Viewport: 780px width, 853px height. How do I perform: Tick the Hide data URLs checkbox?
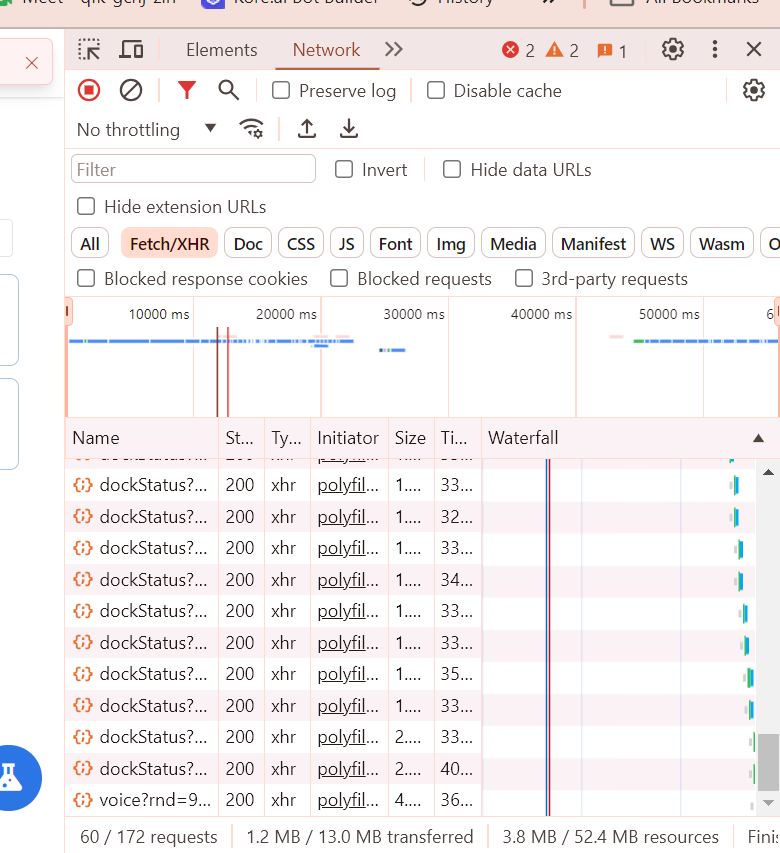pos(452,170)
